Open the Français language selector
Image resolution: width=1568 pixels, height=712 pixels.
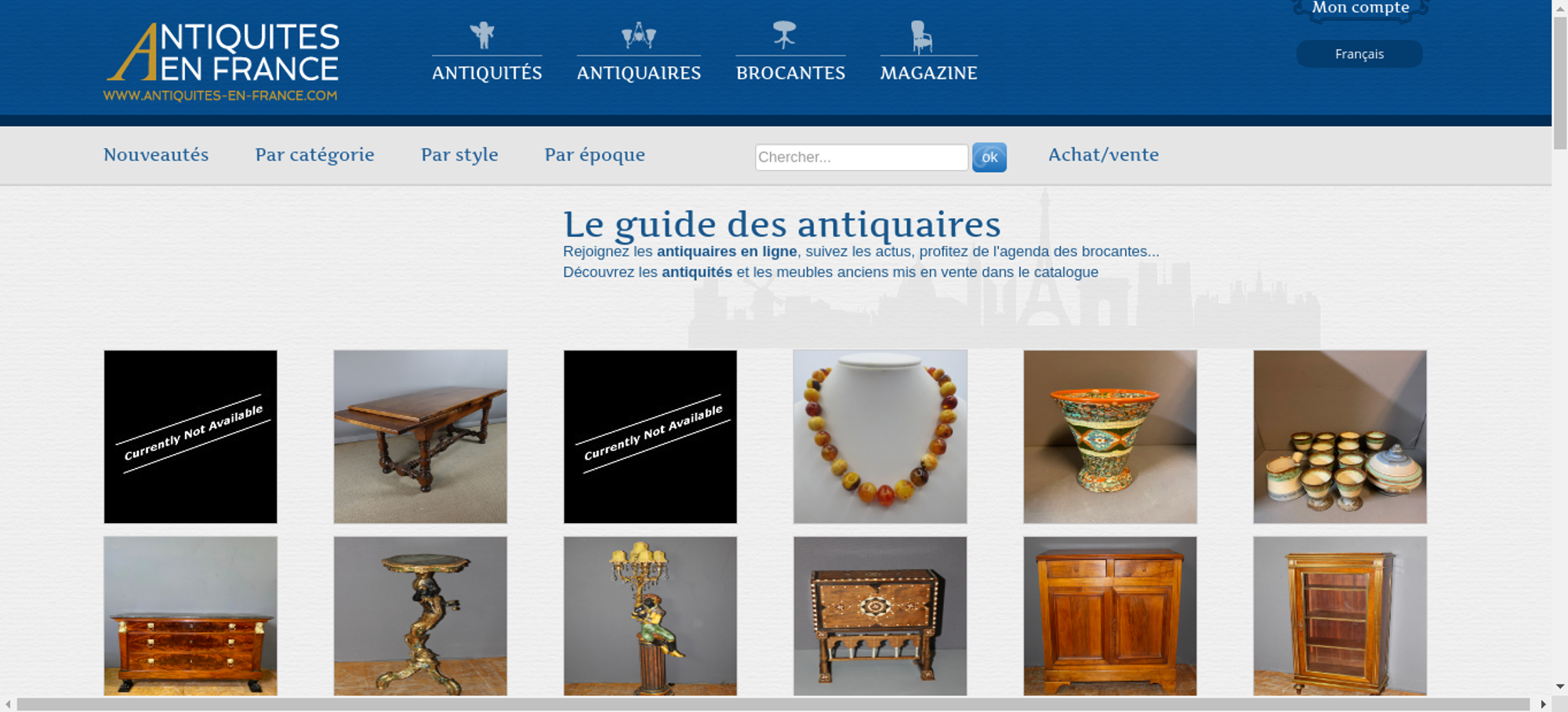[x=1359, y=54]
